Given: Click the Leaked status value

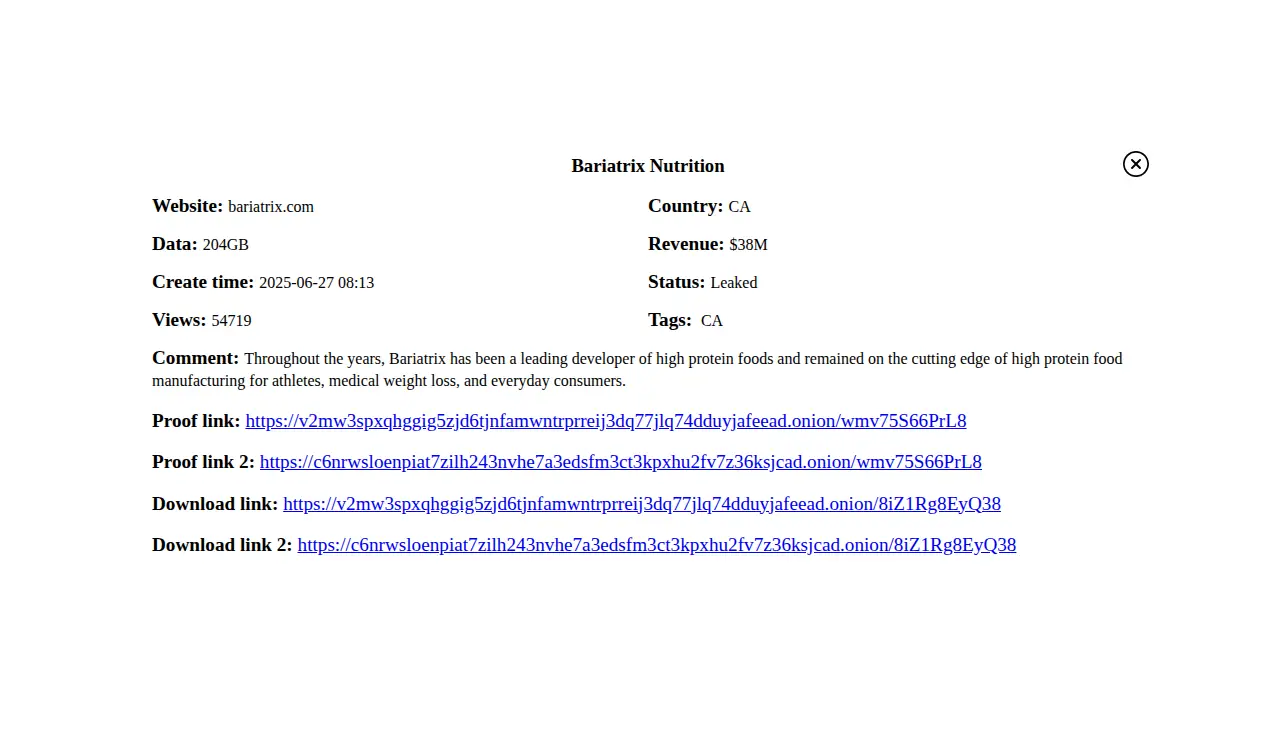Looking at the screenshot, I should 733,283.
